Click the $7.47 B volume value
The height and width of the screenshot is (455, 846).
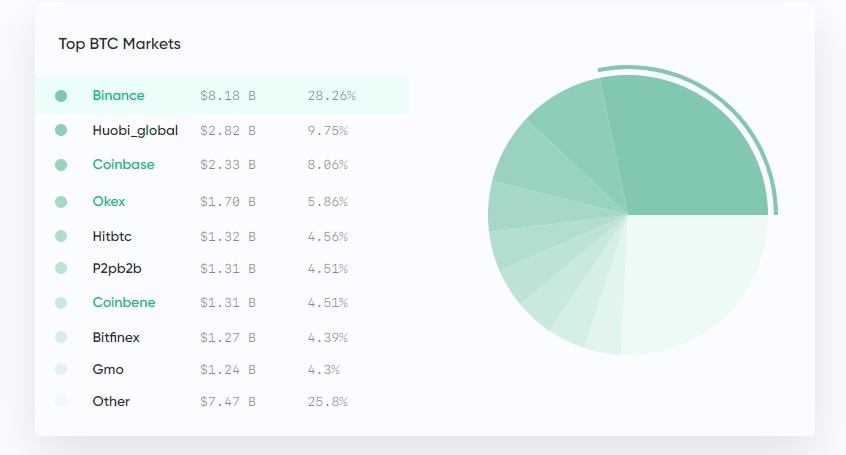coord(228,402)
